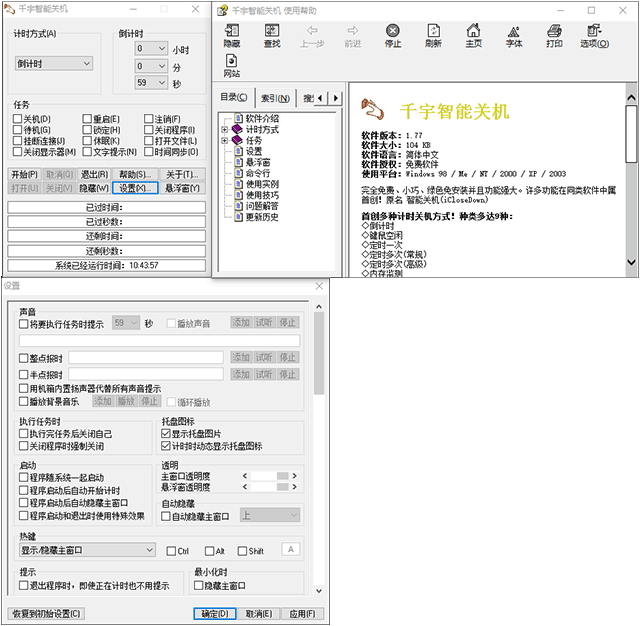Viewport: 640px width, 626px height.
Task: Open the 使用实例 help topic
Action: click(x=262, y=184)
